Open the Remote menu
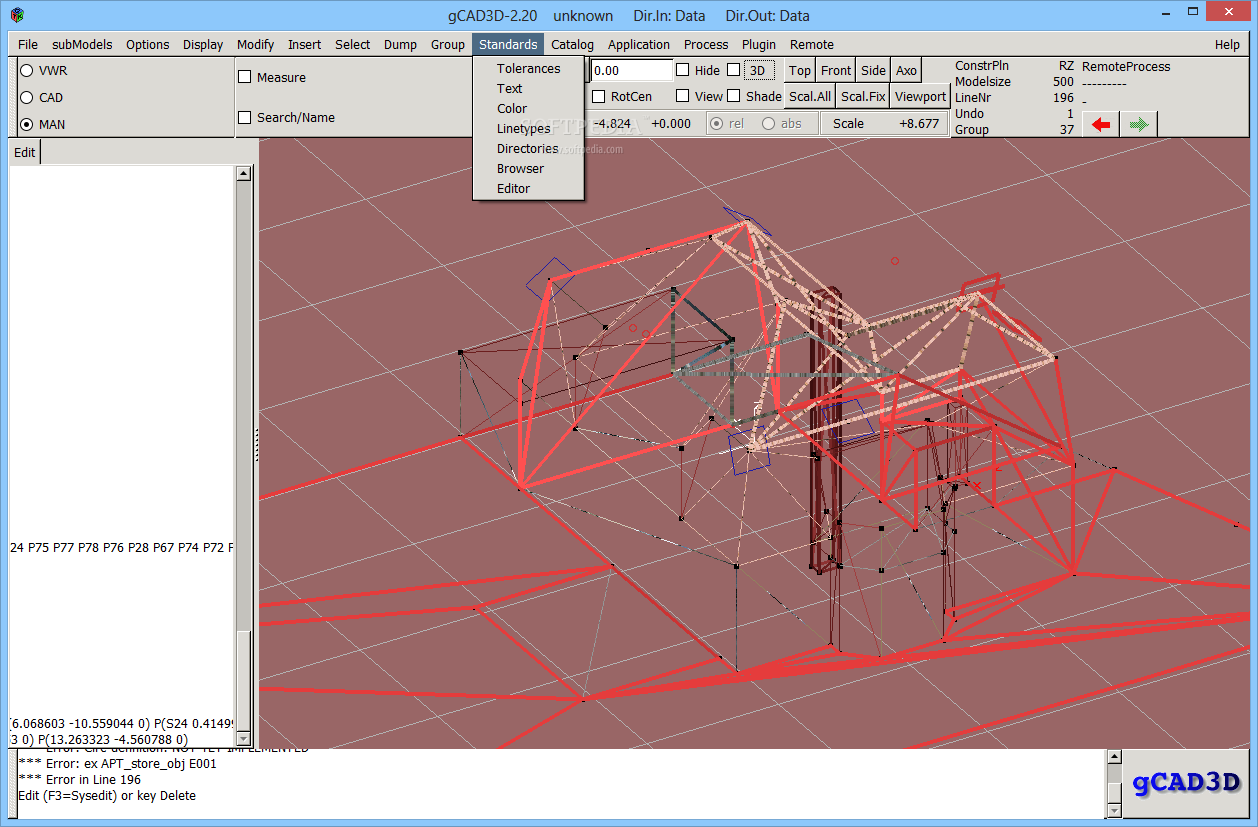 click(x=812, y=44)
